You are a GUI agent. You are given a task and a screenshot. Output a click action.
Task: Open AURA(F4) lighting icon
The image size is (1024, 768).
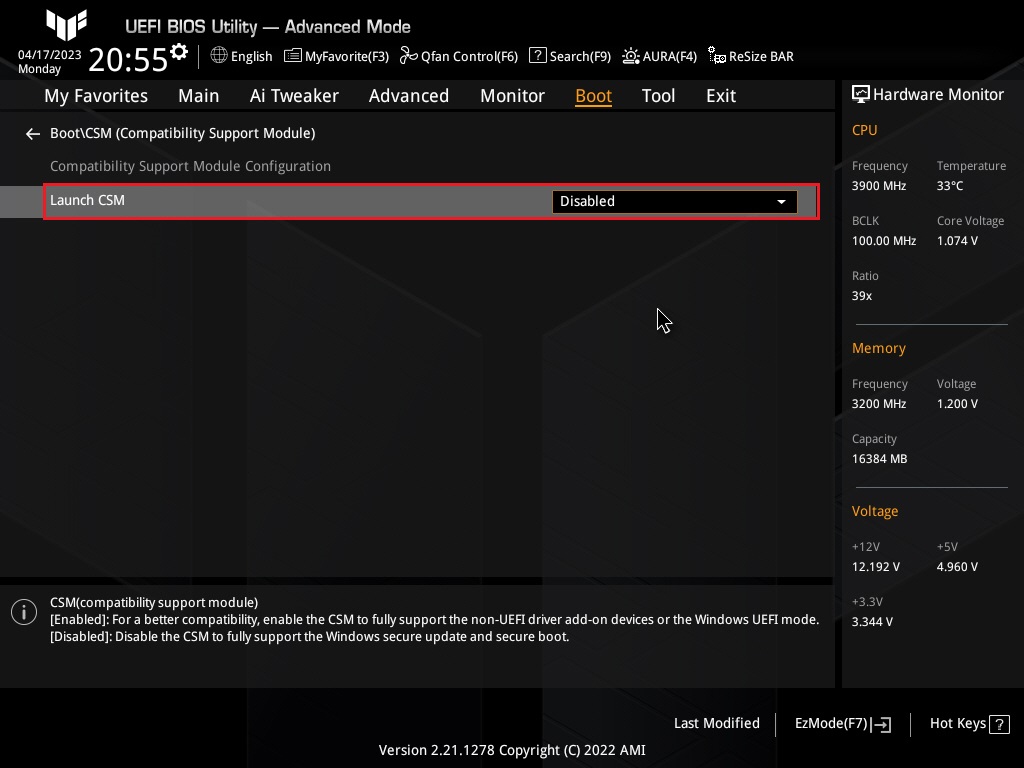tap(631, 56)
